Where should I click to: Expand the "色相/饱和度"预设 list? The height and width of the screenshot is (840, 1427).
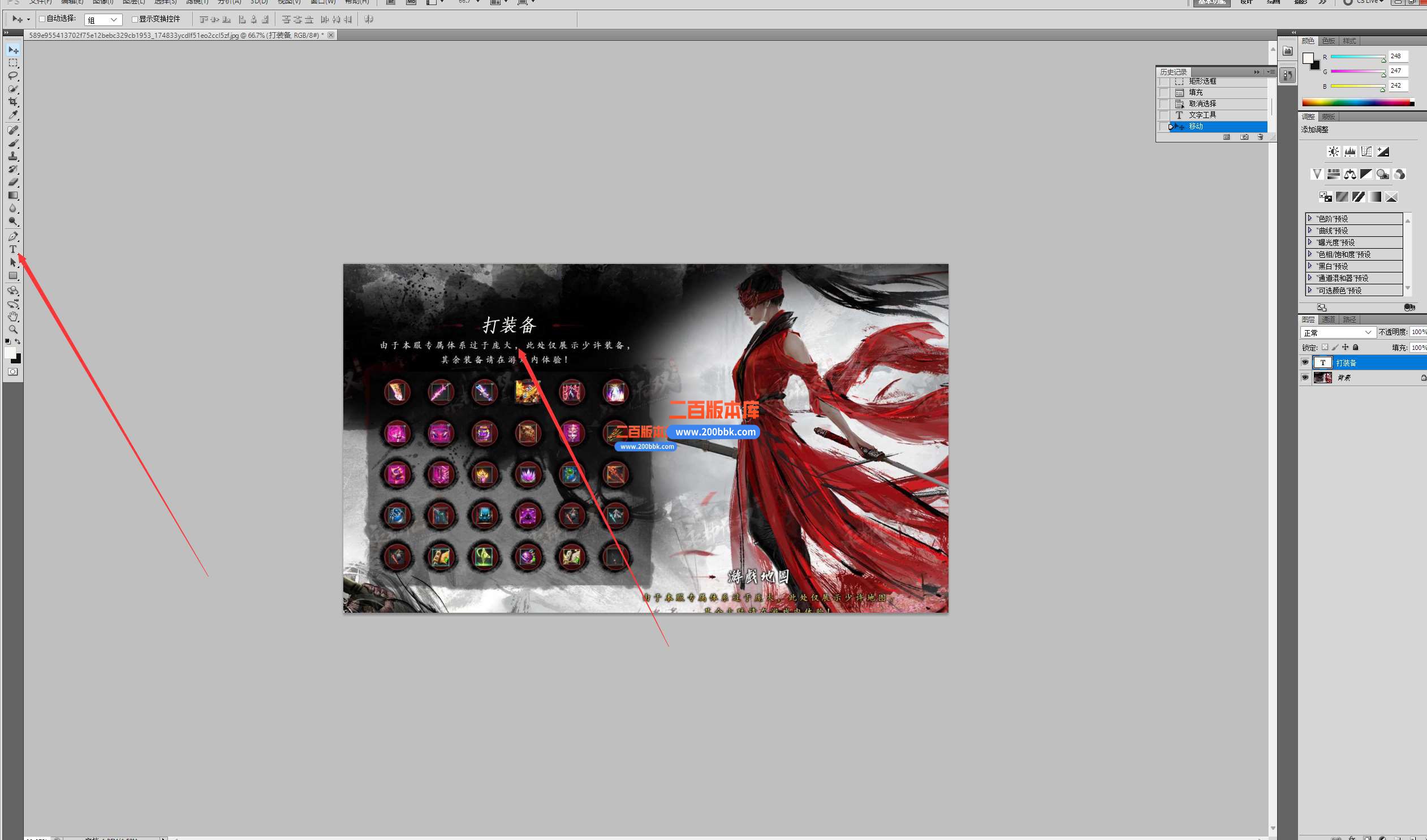[1309, 254]
